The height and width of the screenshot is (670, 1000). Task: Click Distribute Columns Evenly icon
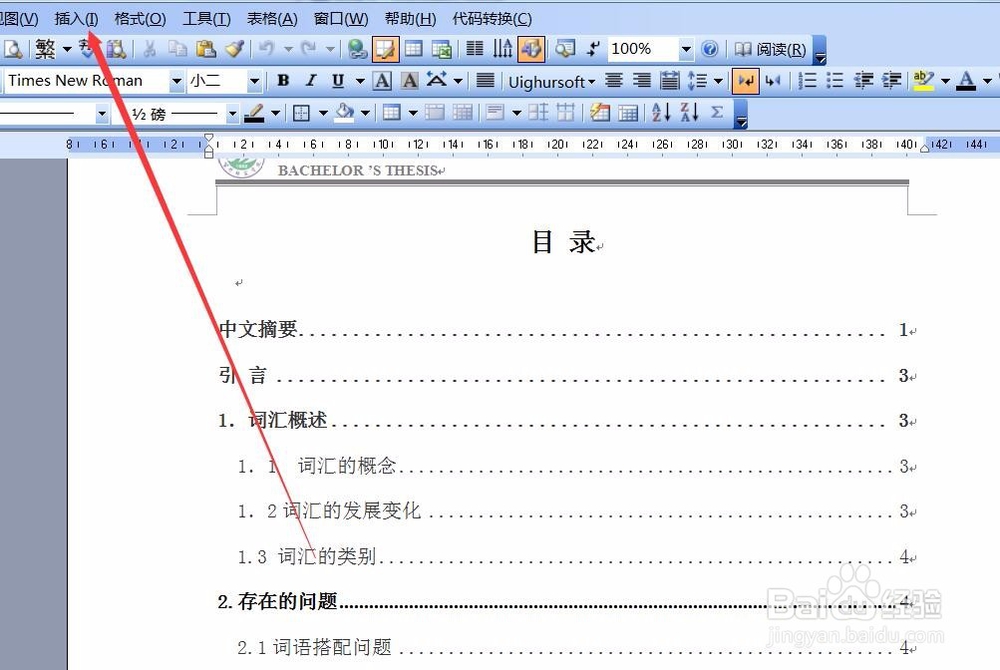click(x=565, y=113)
